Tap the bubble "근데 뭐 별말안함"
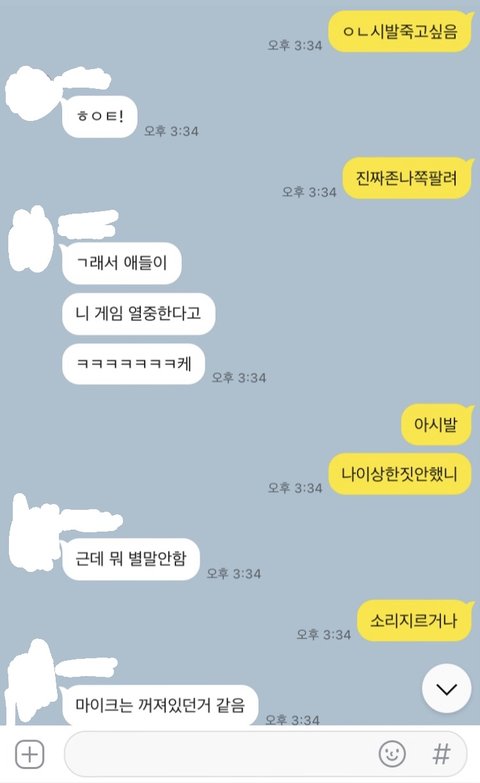Screen dimensions: 480x783 (131, 559)
